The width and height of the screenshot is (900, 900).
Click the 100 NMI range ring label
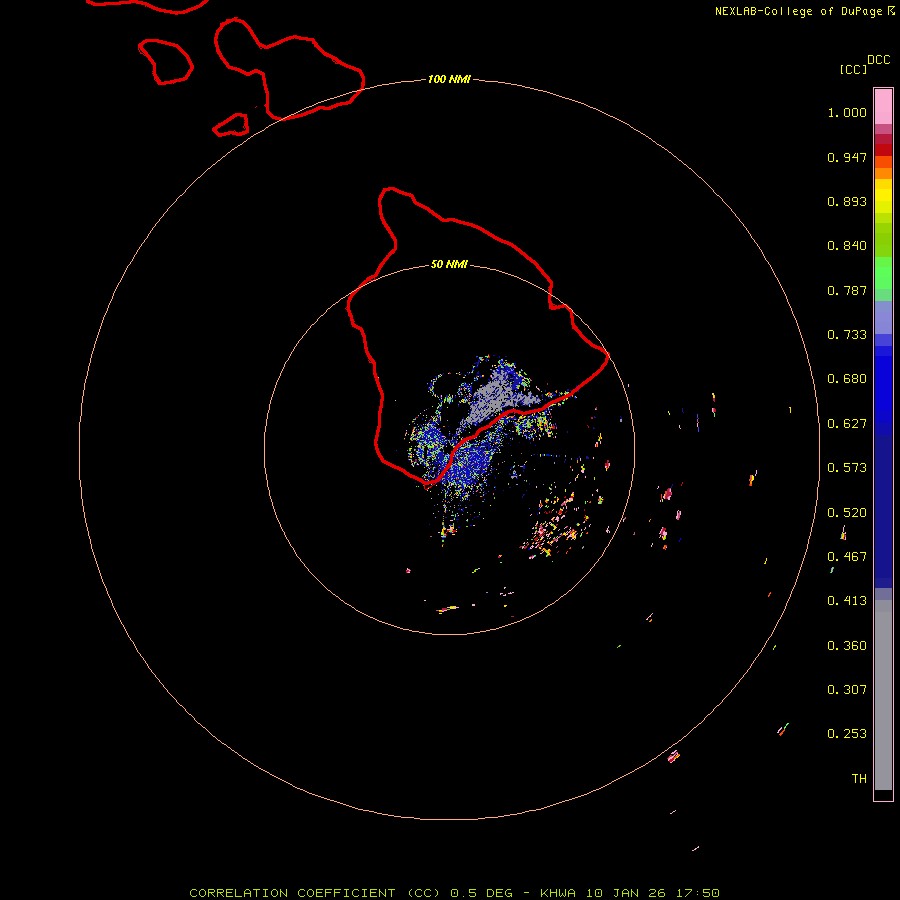(x=449, y=79)
